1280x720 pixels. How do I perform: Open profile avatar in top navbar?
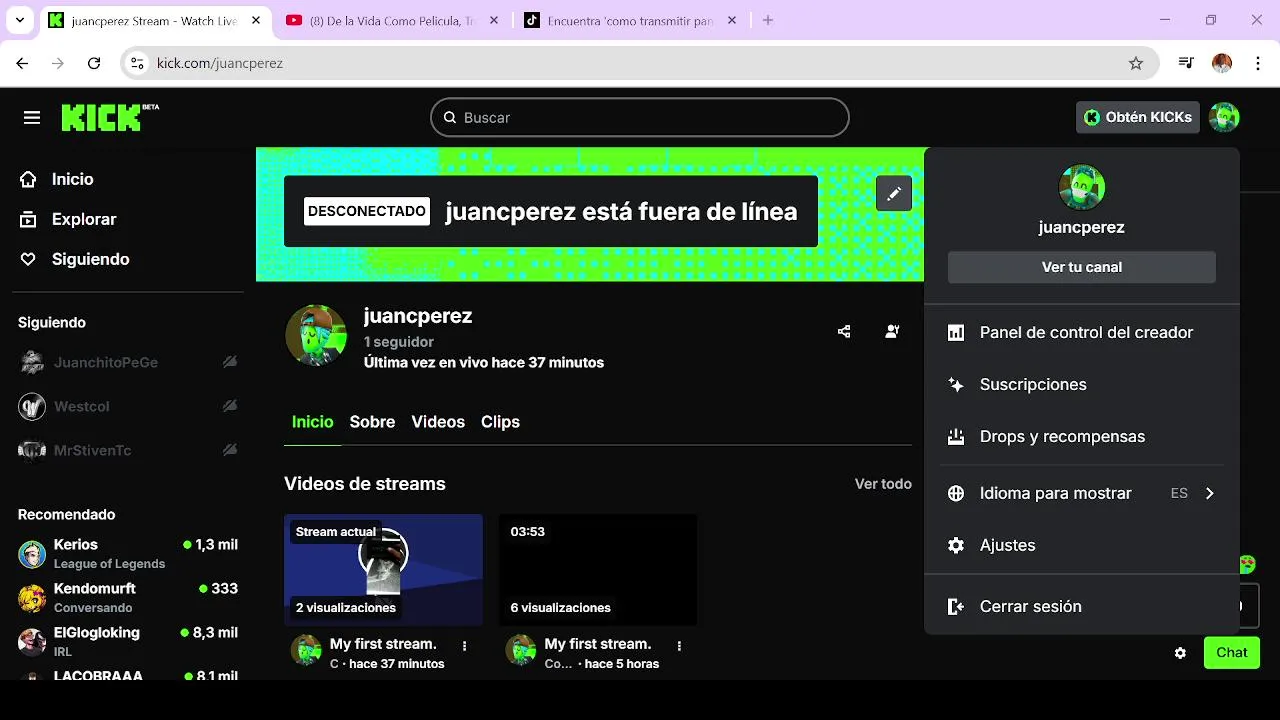pyautogui.click(x=1224, y=117)
